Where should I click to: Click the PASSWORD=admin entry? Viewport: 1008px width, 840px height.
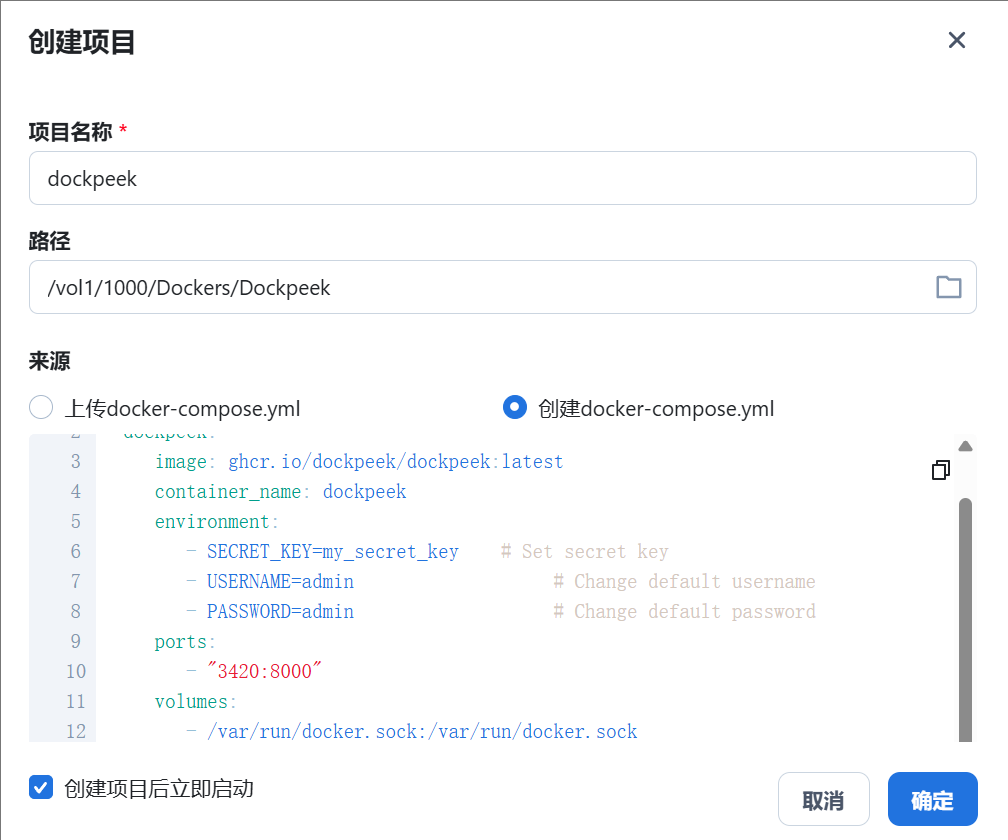pyautogui.click(x=280, y=611)
